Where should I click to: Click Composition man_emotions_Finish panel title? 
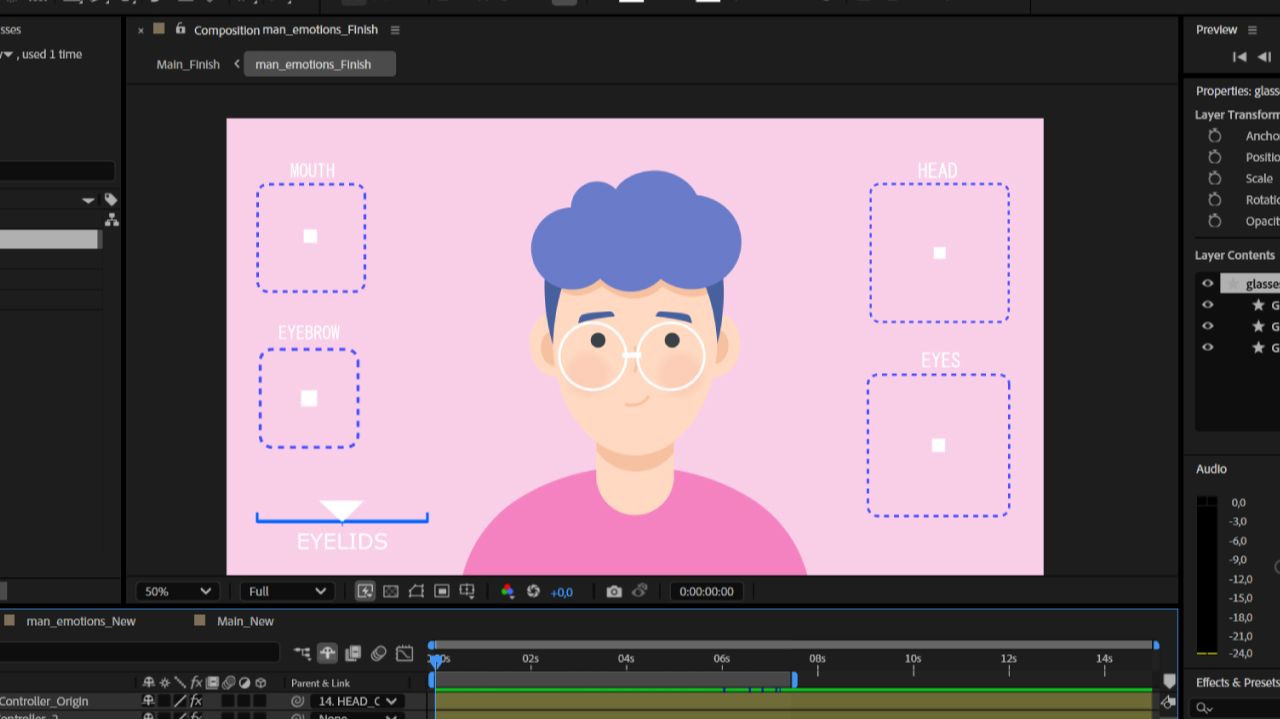click(286, 30)
